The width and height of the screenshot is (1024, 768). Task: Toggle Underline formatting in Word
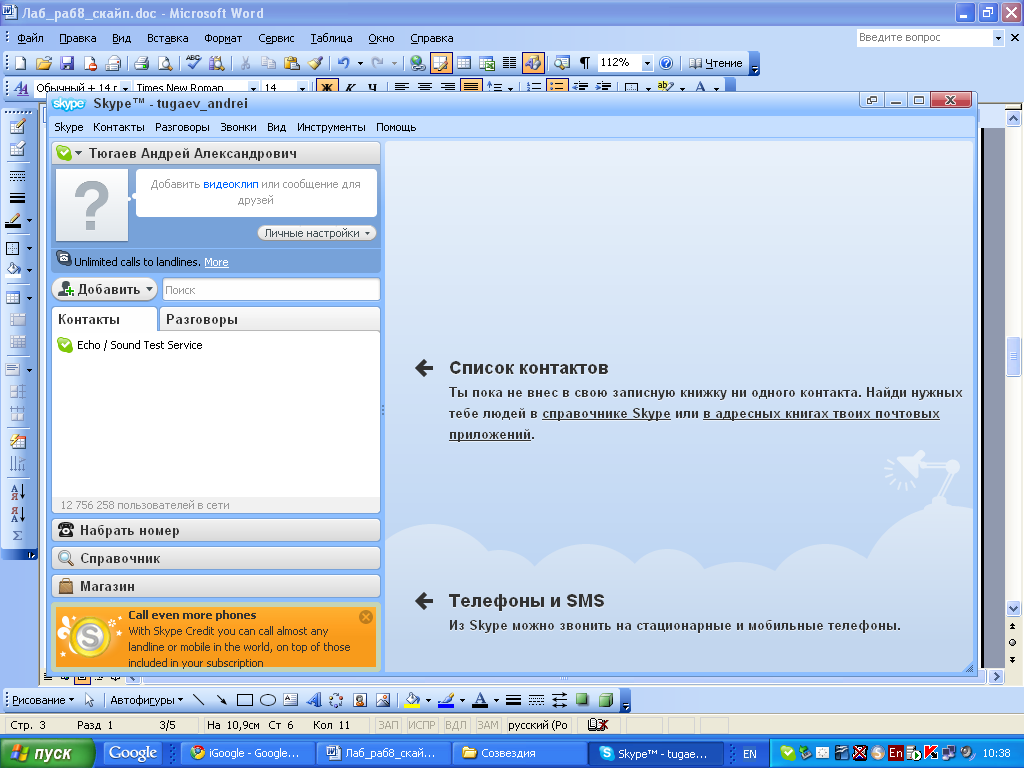point(372,87)
